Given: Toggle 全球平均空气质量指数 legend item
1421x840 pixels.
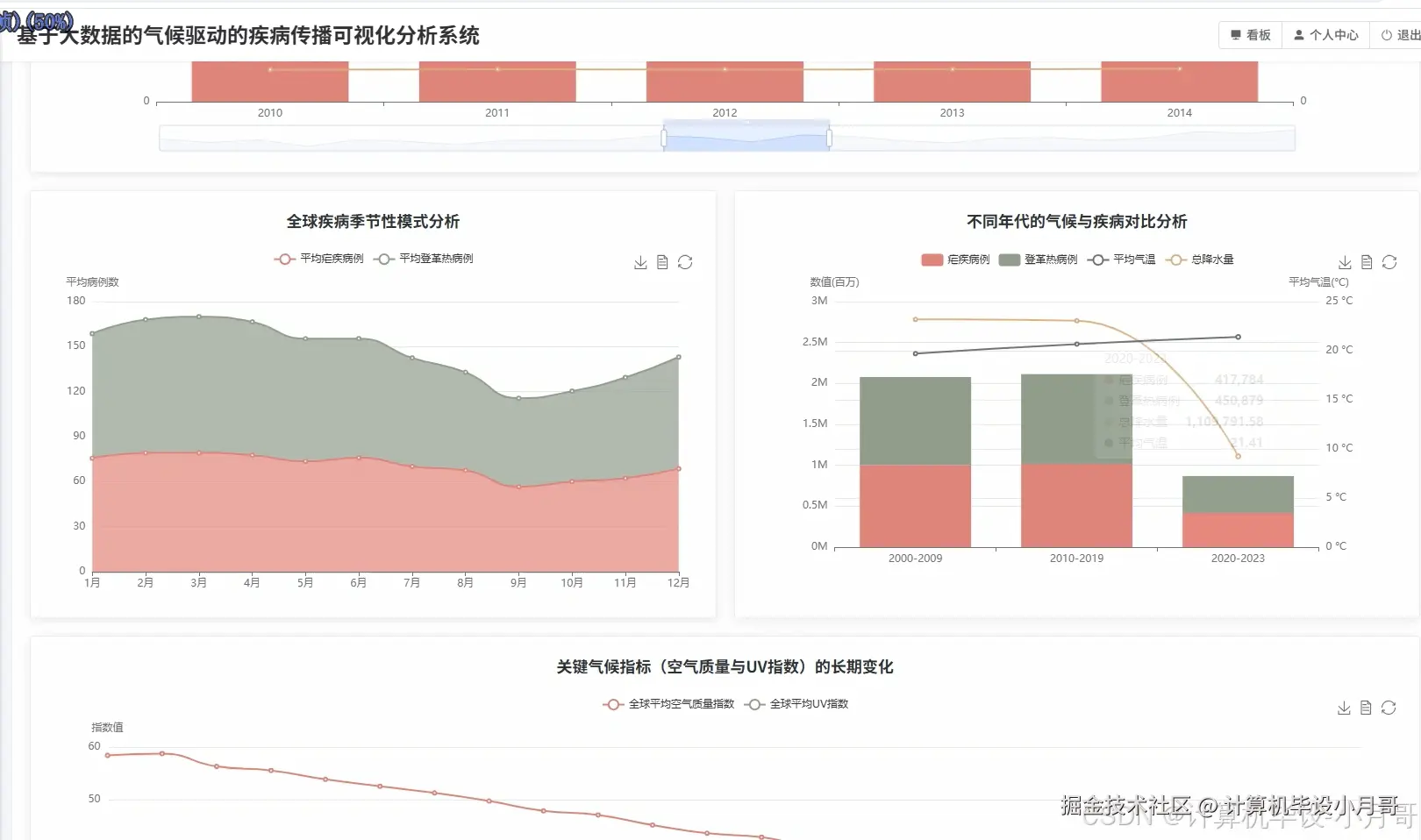Looking at the screenshot, I should (x=668, y=704).
